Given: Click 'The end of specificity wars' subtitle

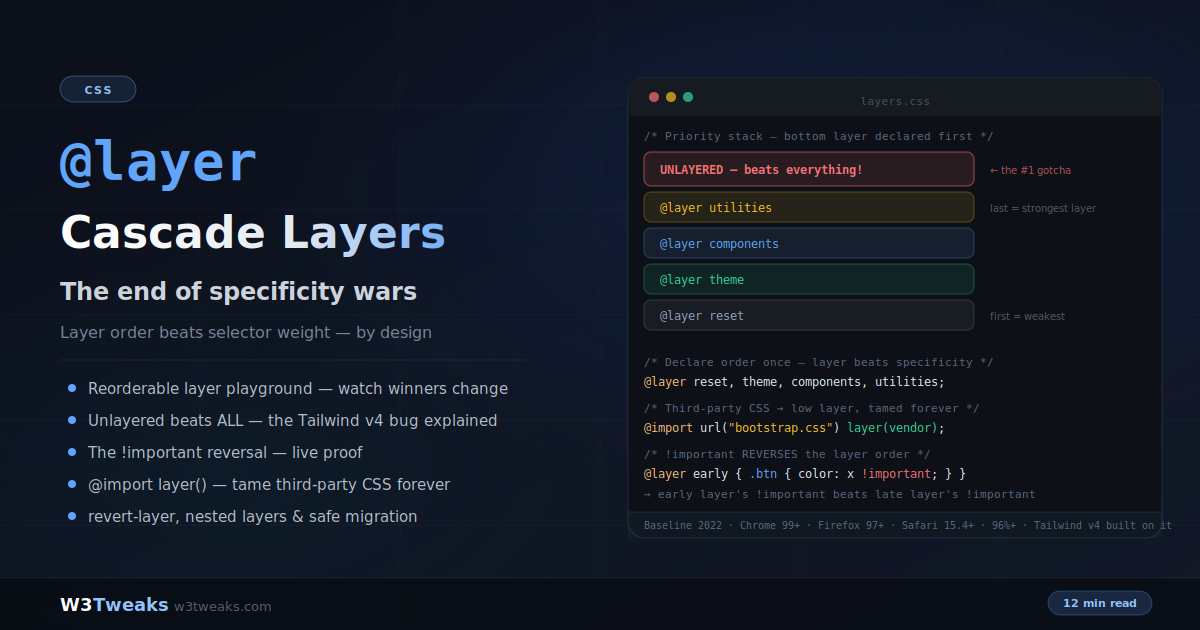Looking at the screenshot, I should click(x=238, y=292).
